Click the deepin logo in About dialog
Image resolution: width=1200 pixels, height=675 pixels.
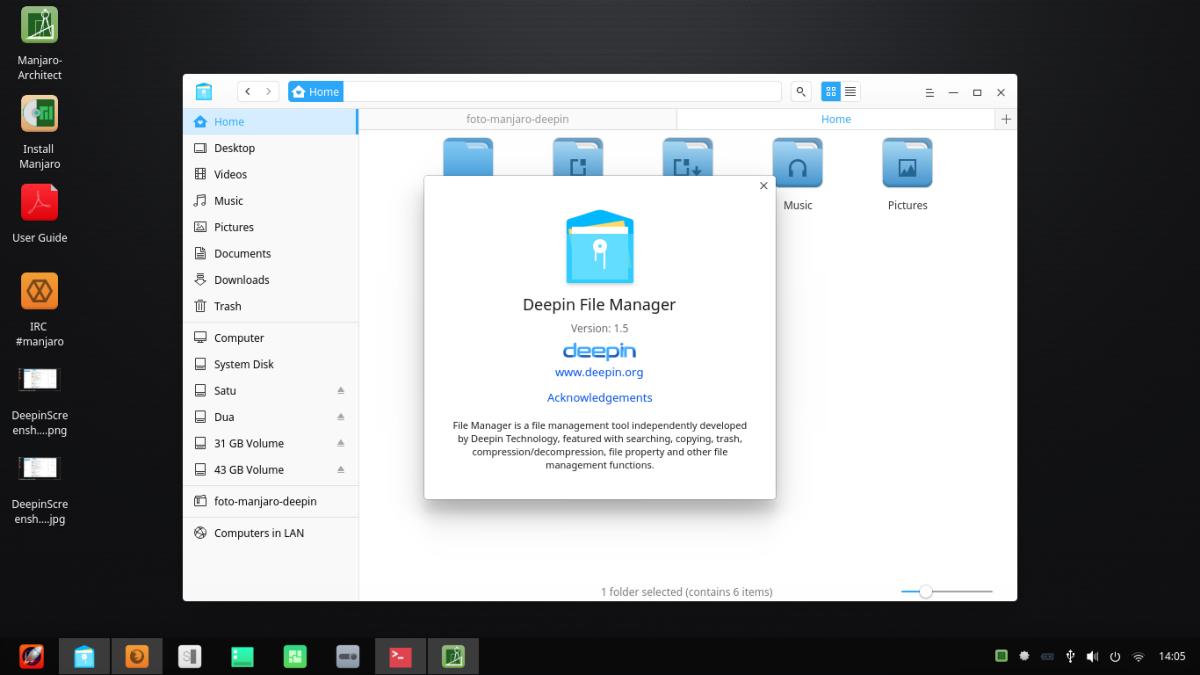tap(599, 351)
